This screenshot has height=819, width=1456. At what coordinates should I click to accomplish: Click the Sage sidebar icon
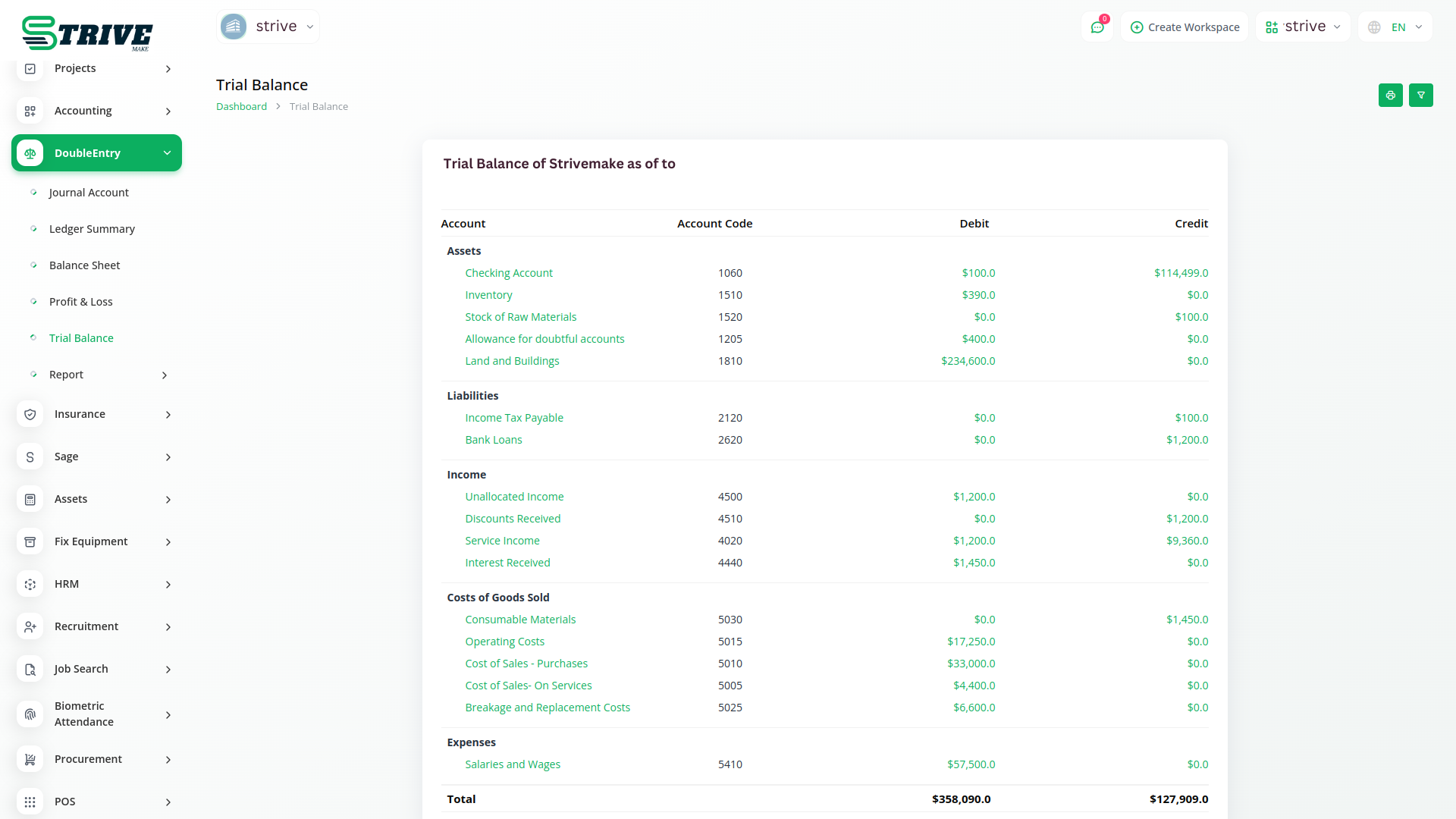coord(30,457)
